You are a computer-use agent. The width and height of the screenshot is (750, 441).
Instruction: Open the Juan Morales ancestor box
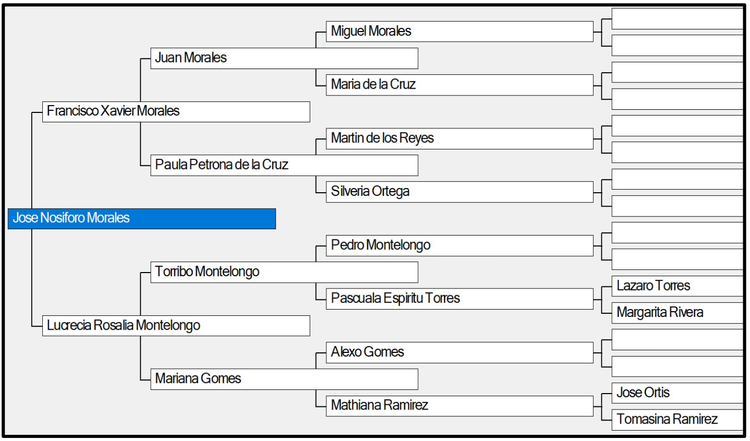point(284,58)
